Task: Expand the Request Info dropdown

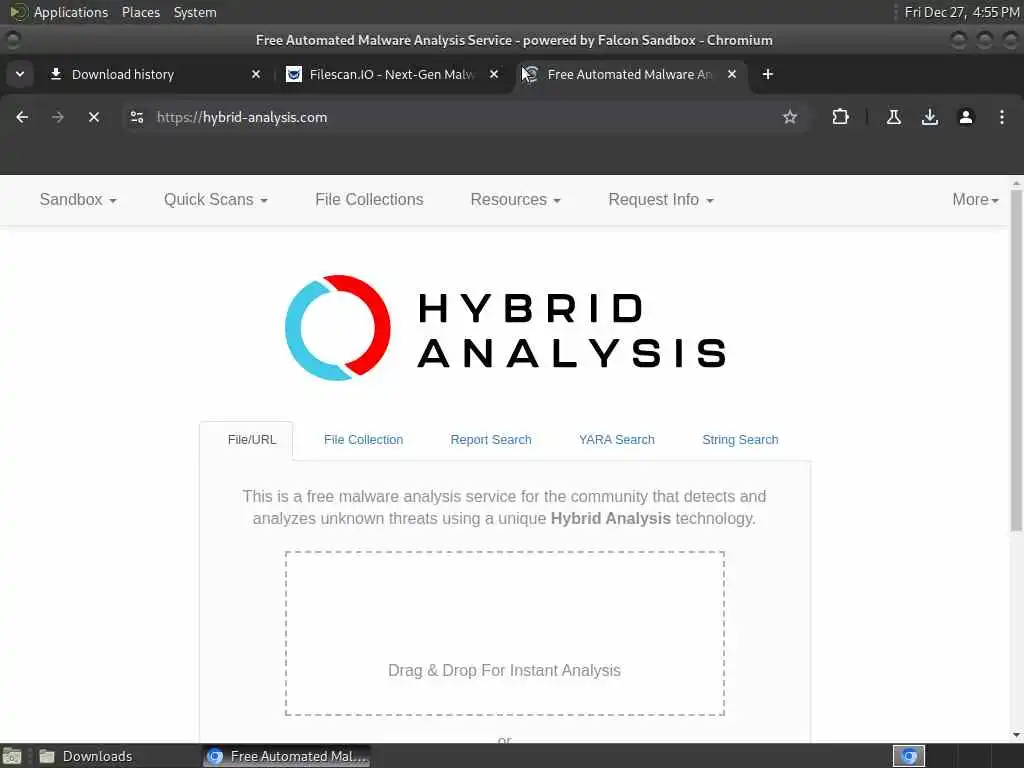Action: pos(660,200)
